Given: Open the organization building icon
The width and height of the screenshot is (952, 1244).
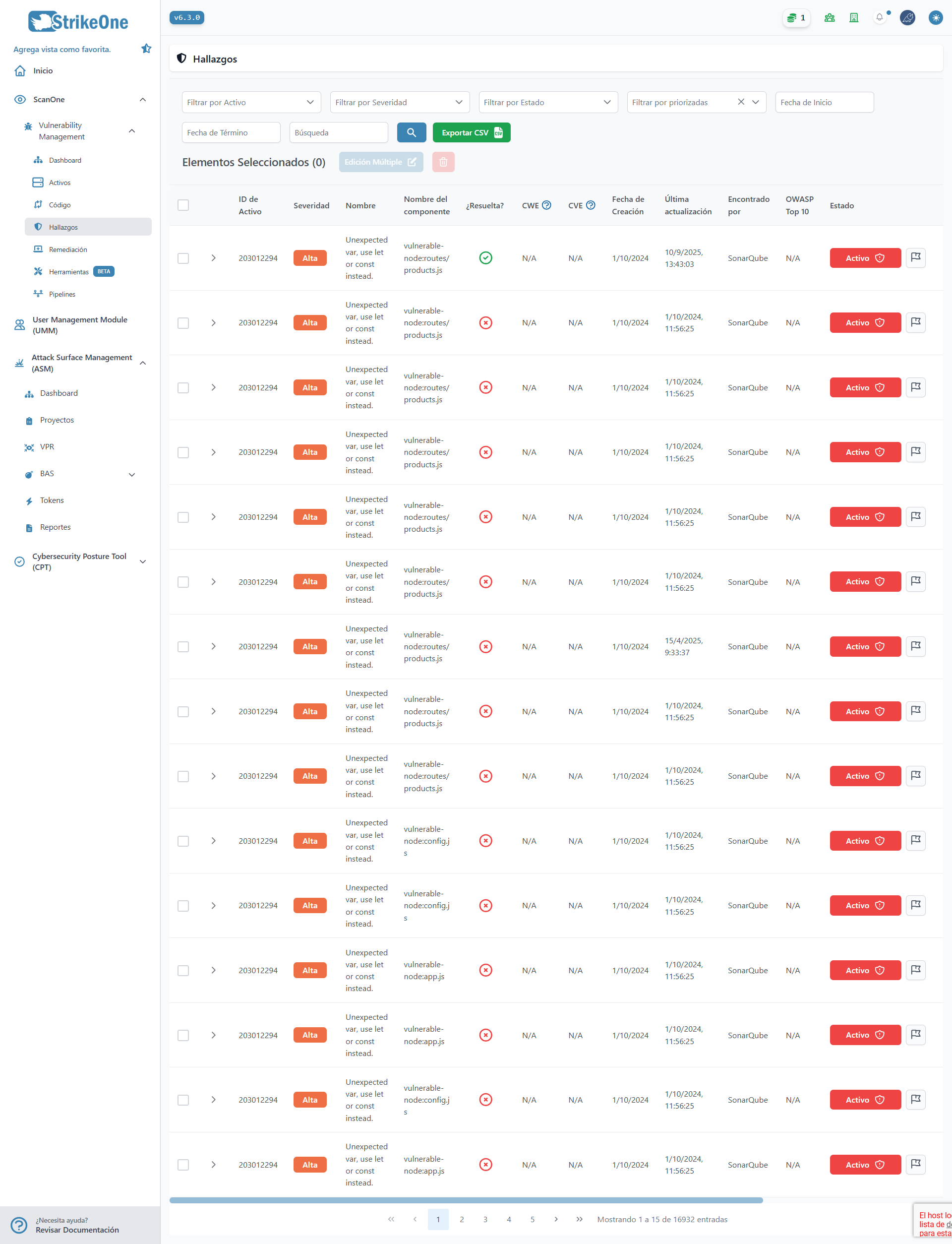Looking at the screenshot, I should click(x=854, y=17).
